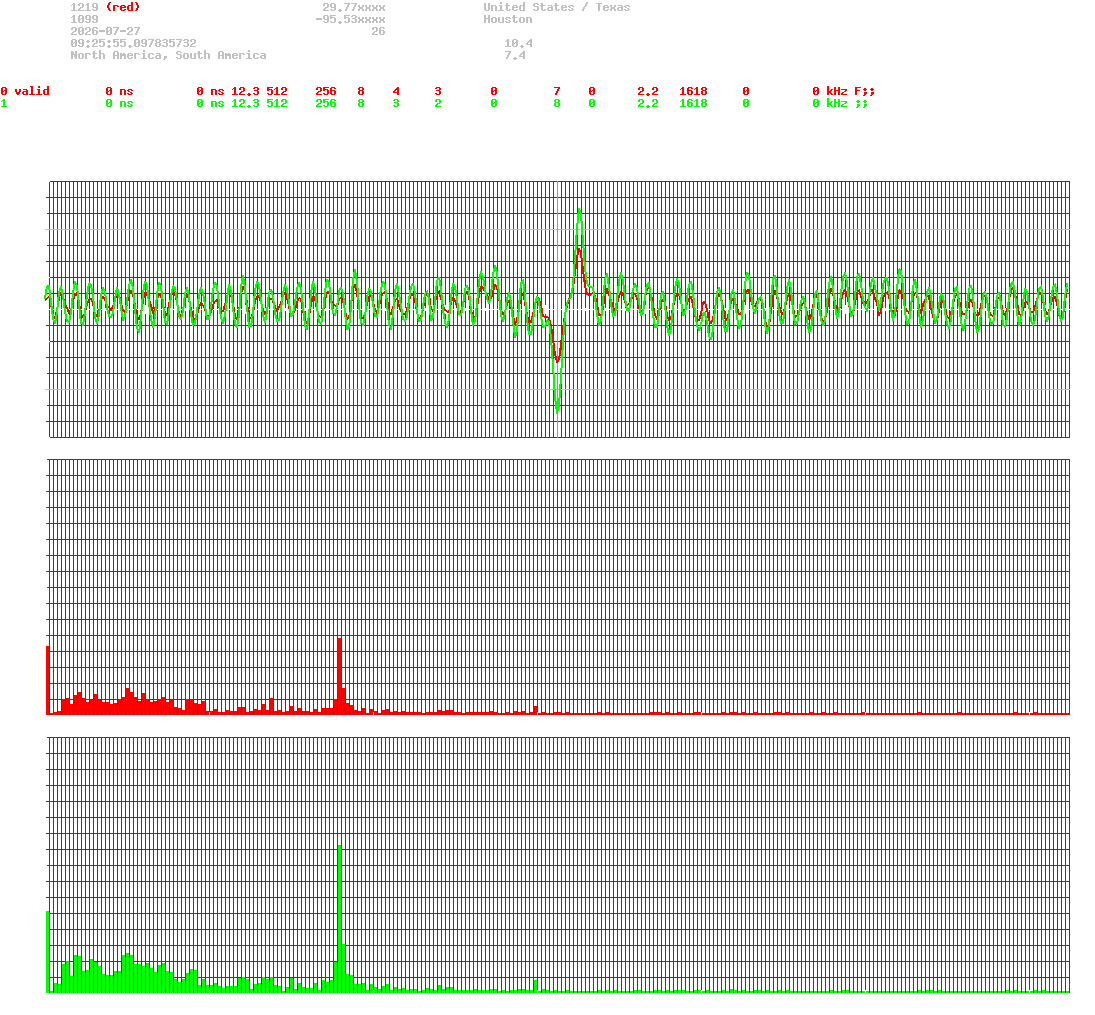Viewport: 1095px width, 1015px height.
Task: Click the green vertical trigger line in waveform
Action: point(557,309)
